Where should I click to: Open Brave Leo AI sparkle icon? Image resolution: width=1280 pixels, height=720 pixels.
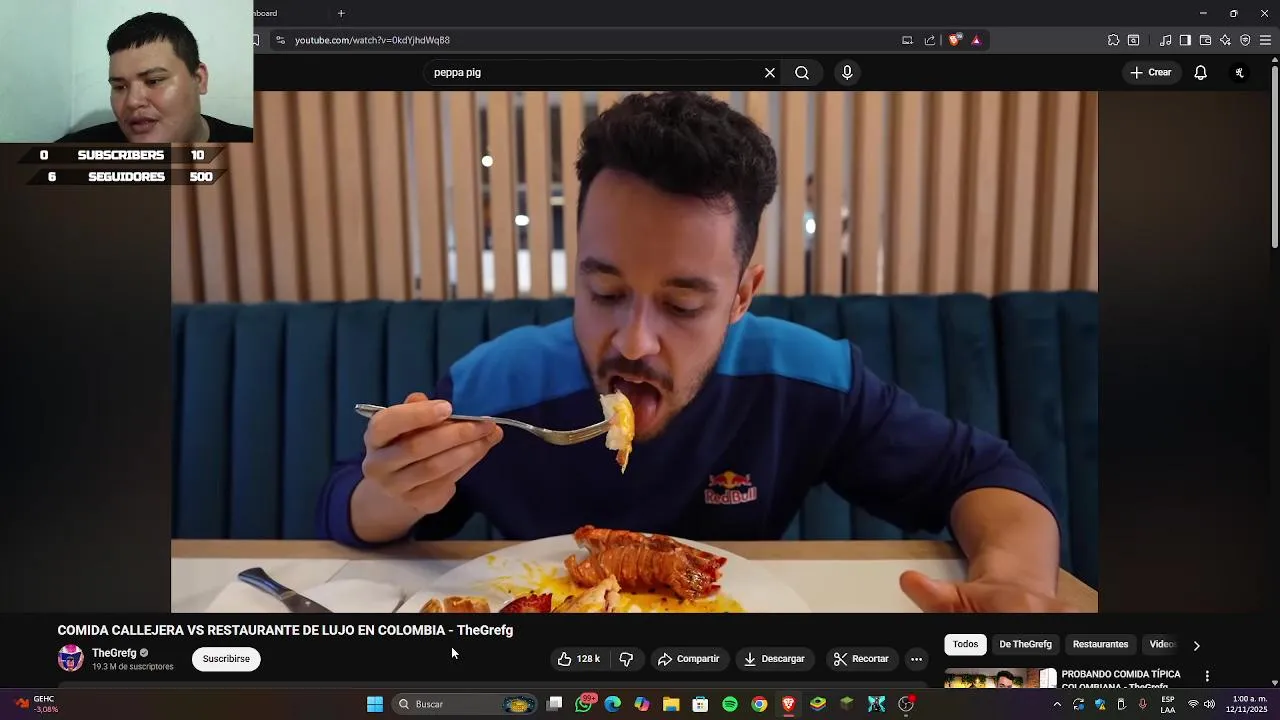(1225, 40)
